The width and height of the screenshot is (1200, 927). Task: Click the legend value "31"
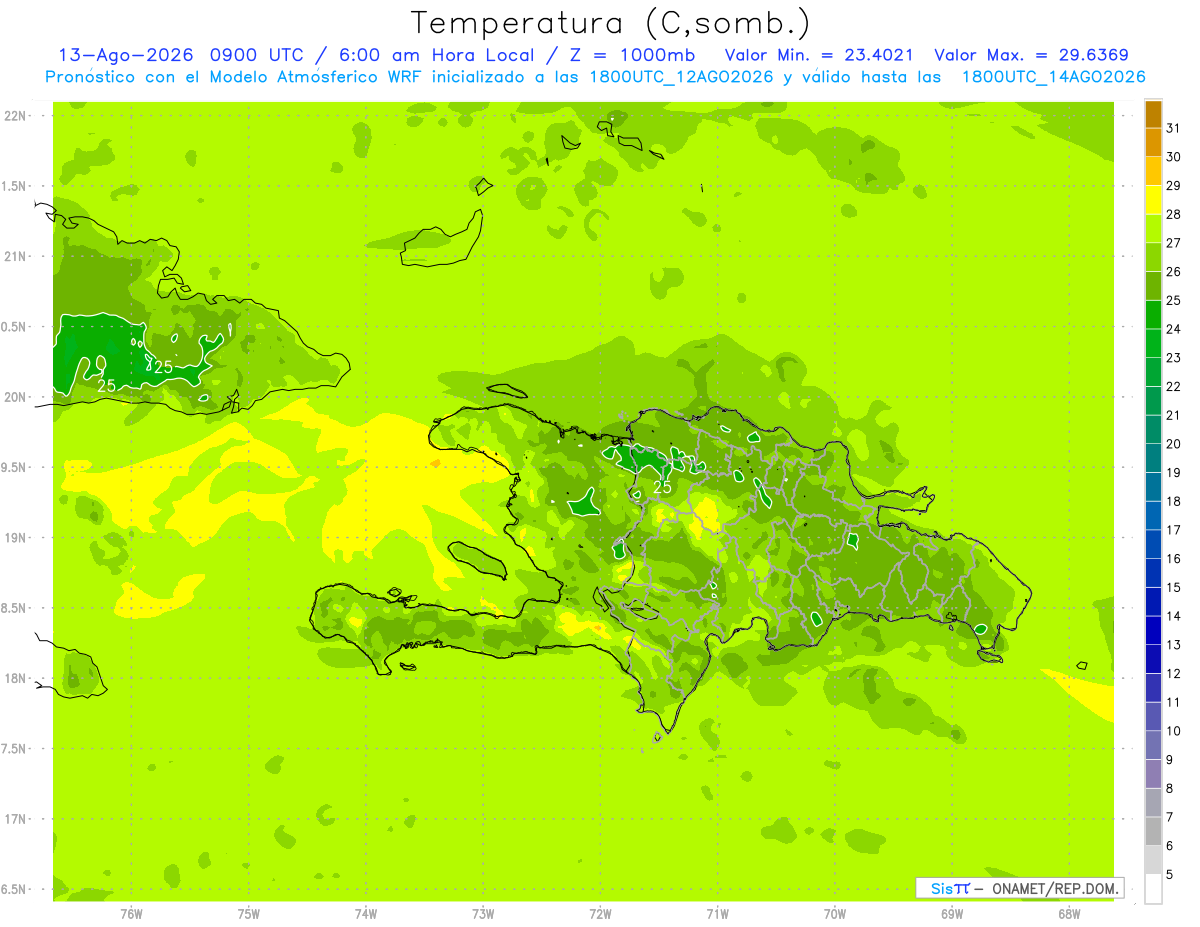[1174, 128]
